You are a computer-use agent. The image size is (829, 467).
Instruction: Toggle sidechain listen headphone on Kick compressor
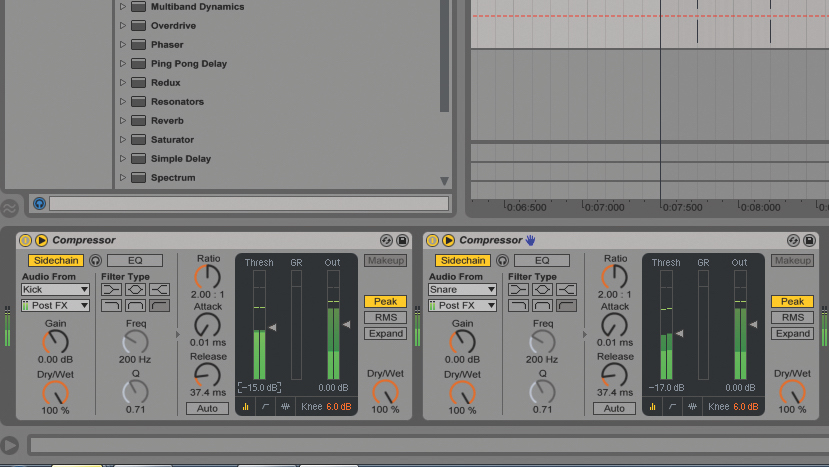(x=95, y=260)
